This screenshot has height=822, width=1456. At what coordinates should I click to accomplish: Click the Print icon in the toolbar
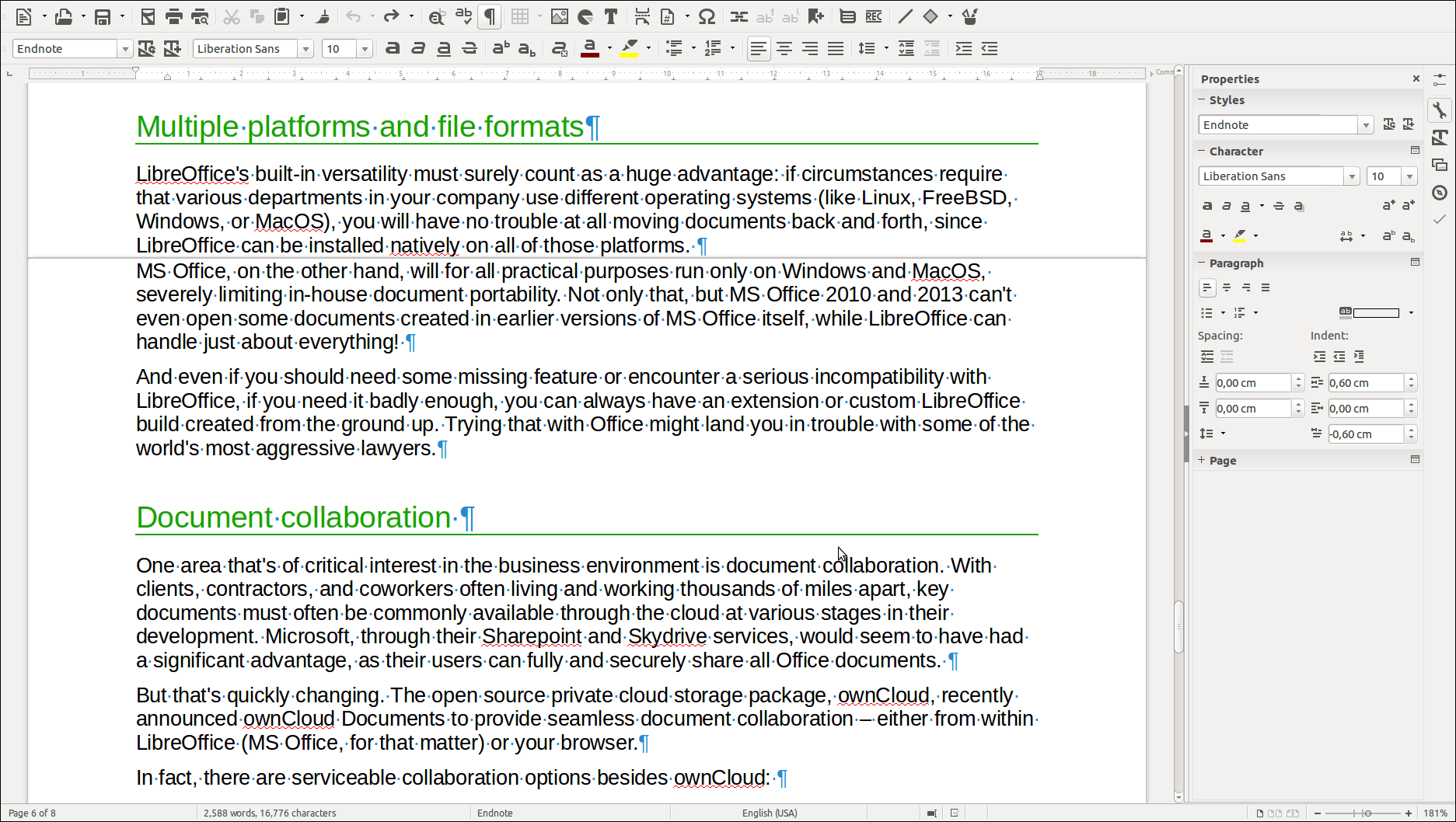point(174,16)
